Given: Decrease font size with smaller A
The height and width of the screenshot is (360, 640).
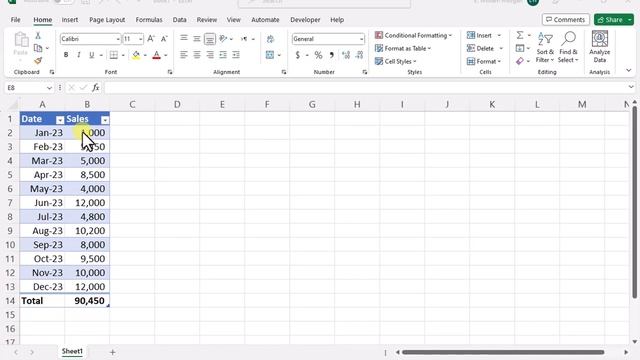Looking at the screenshot, I should pyautogui.click(x=164, y=39).
